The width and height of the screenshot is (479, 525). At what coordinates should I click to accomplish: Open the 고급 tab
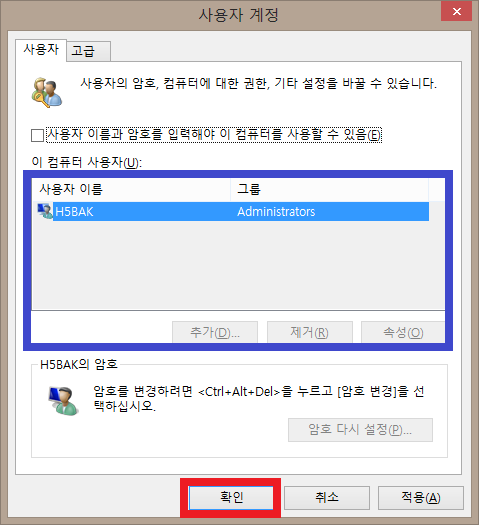88,51
